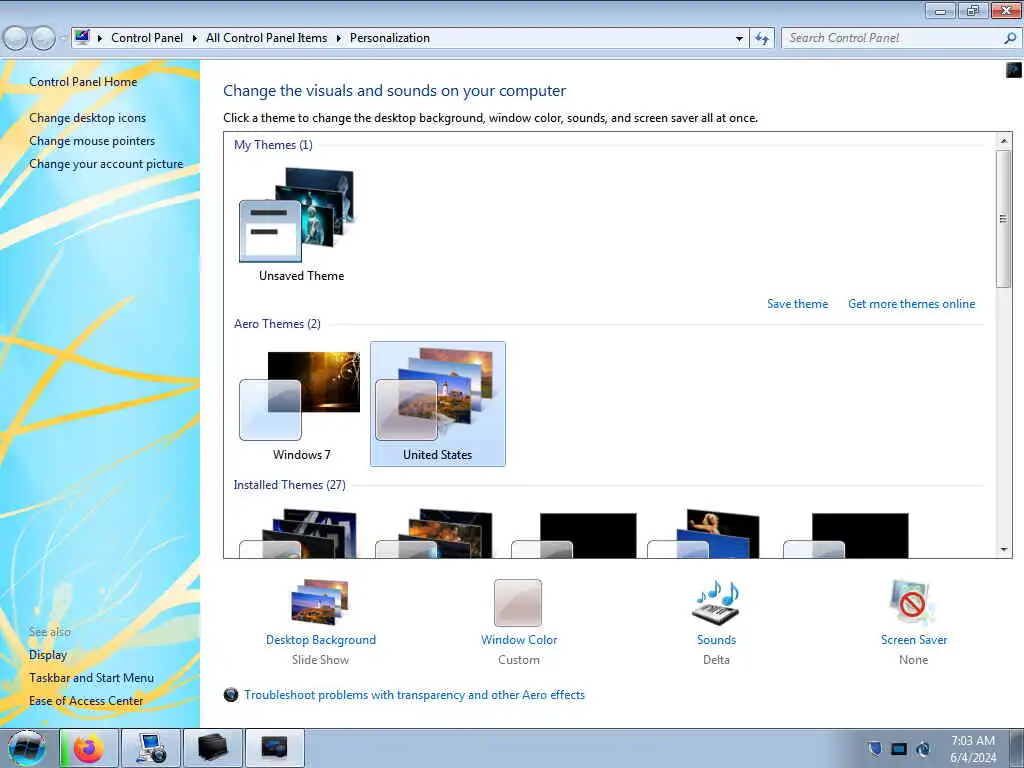Click the search magnifier icon
This screenshot has height=768, width=1024.
click(1010, 38)
